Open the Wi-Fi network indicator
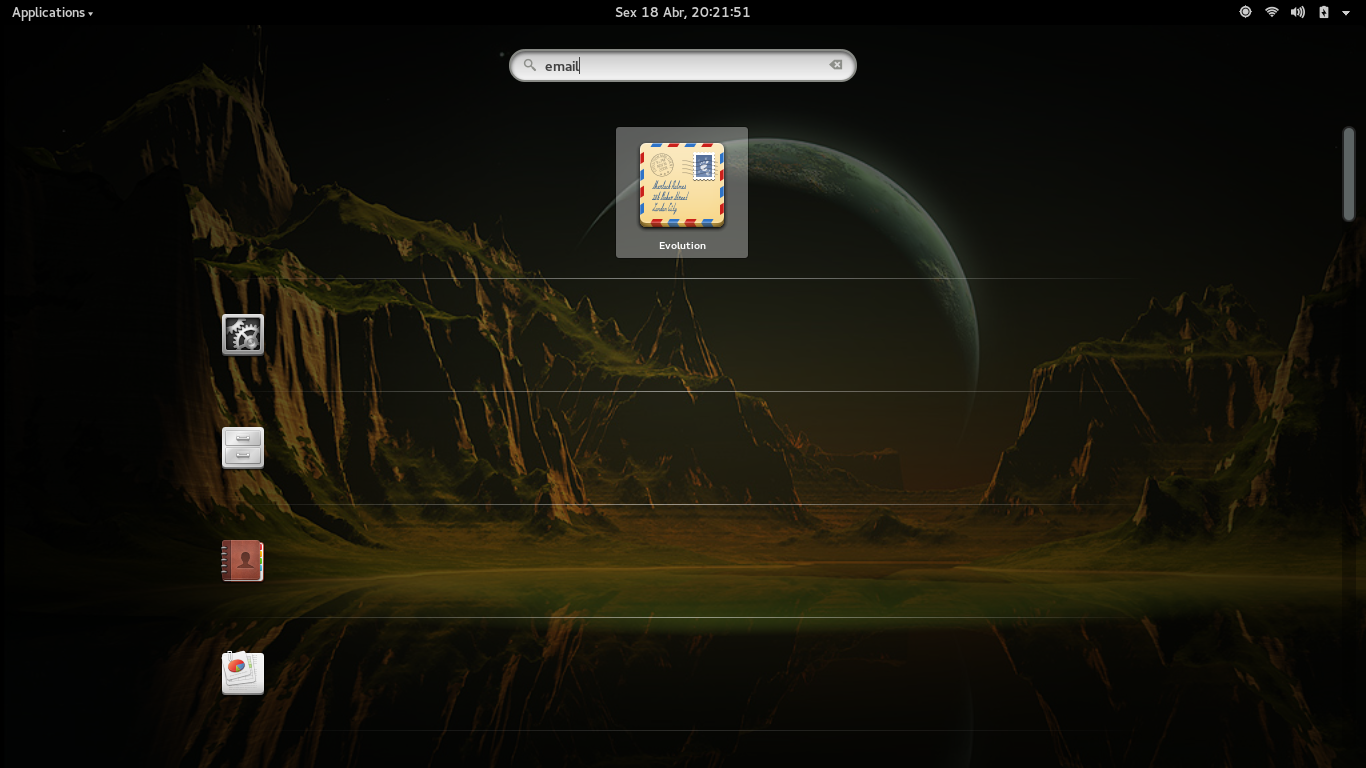 pos(1272,12)
